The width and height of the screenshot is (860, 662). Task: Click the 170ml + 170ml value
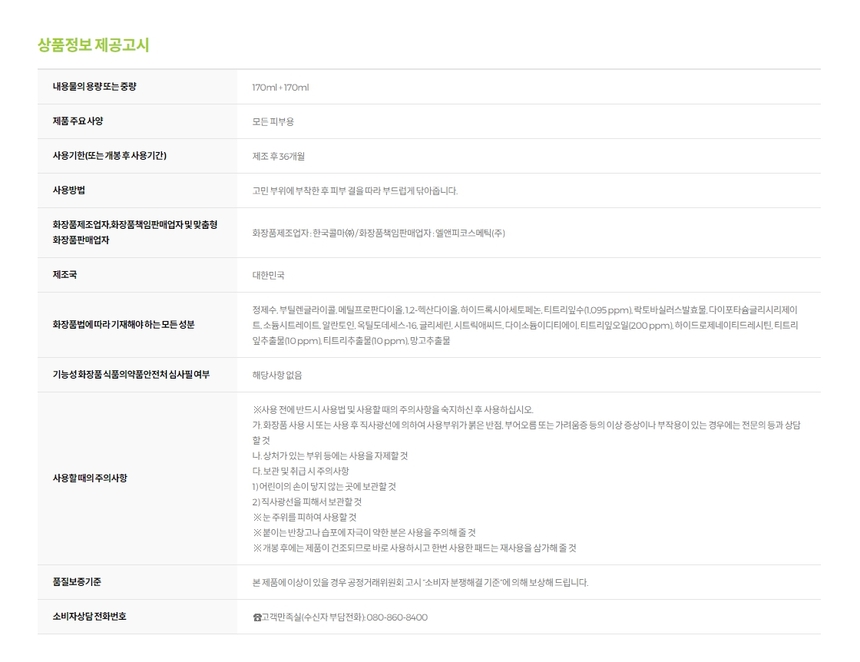pyautogui.click(x=280, y=87)
